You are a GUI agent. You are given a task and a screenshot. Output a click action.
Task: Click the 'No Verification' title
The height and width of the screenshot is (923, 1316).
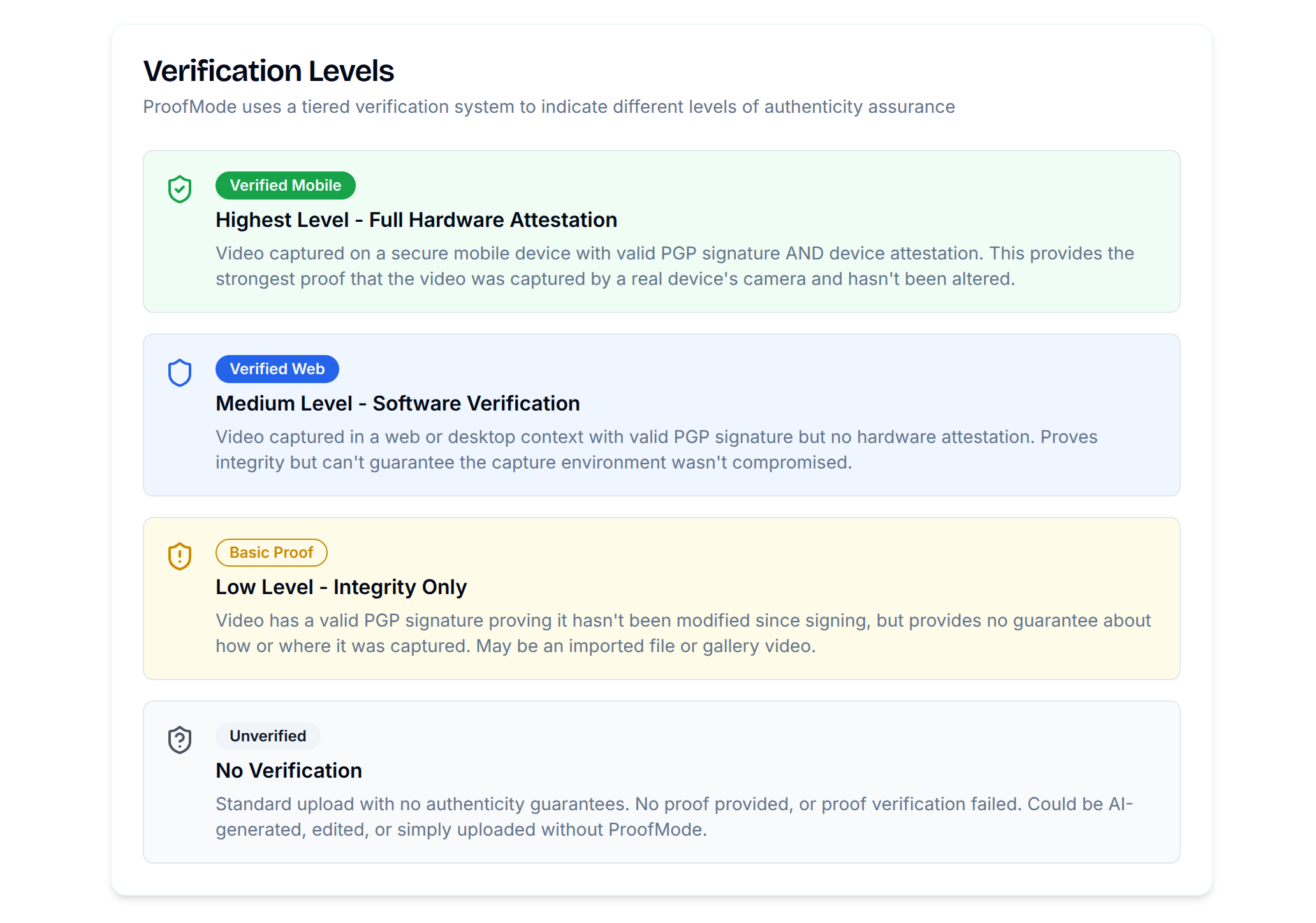coord(288,771)
